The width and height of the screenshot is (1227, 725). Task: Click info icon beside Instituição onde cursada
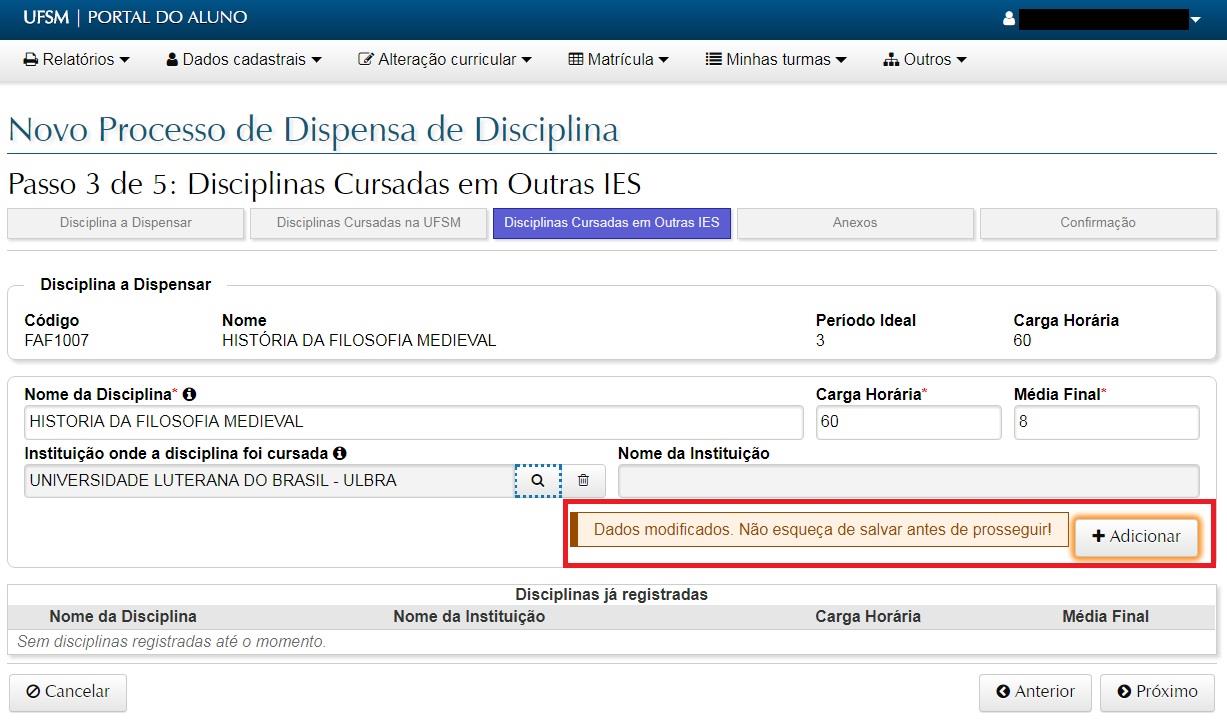340,453
